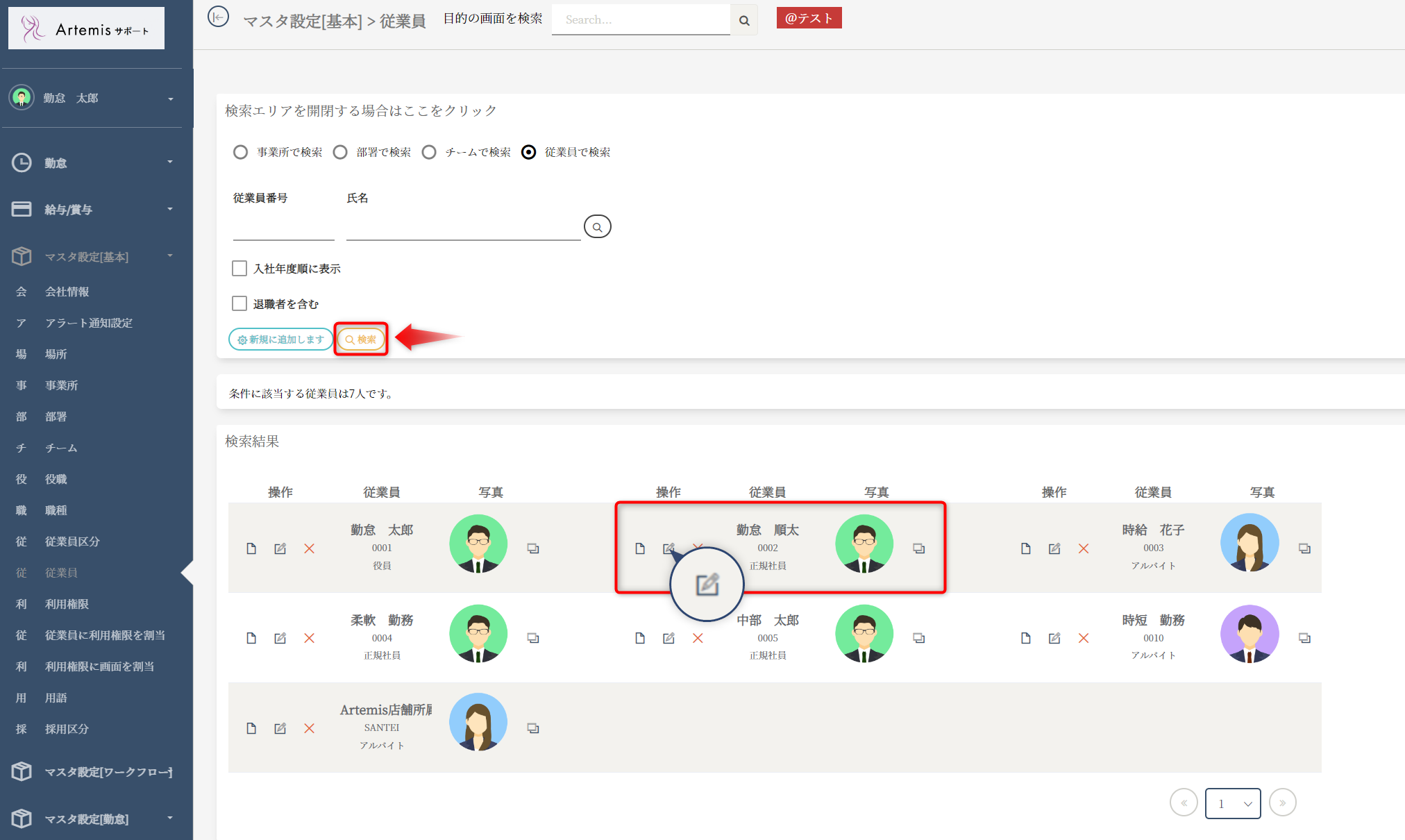Open 会社情報 in sidebar menu
1405x840 pixels.
point(67,292)
